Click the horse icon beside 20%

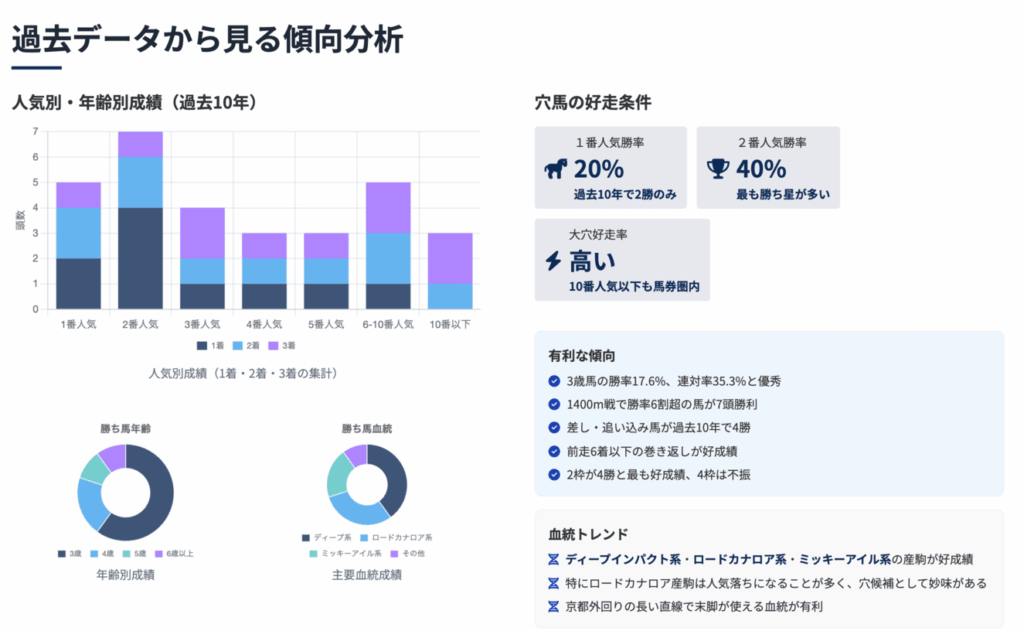pyautogui.click(x=556, y=169)
